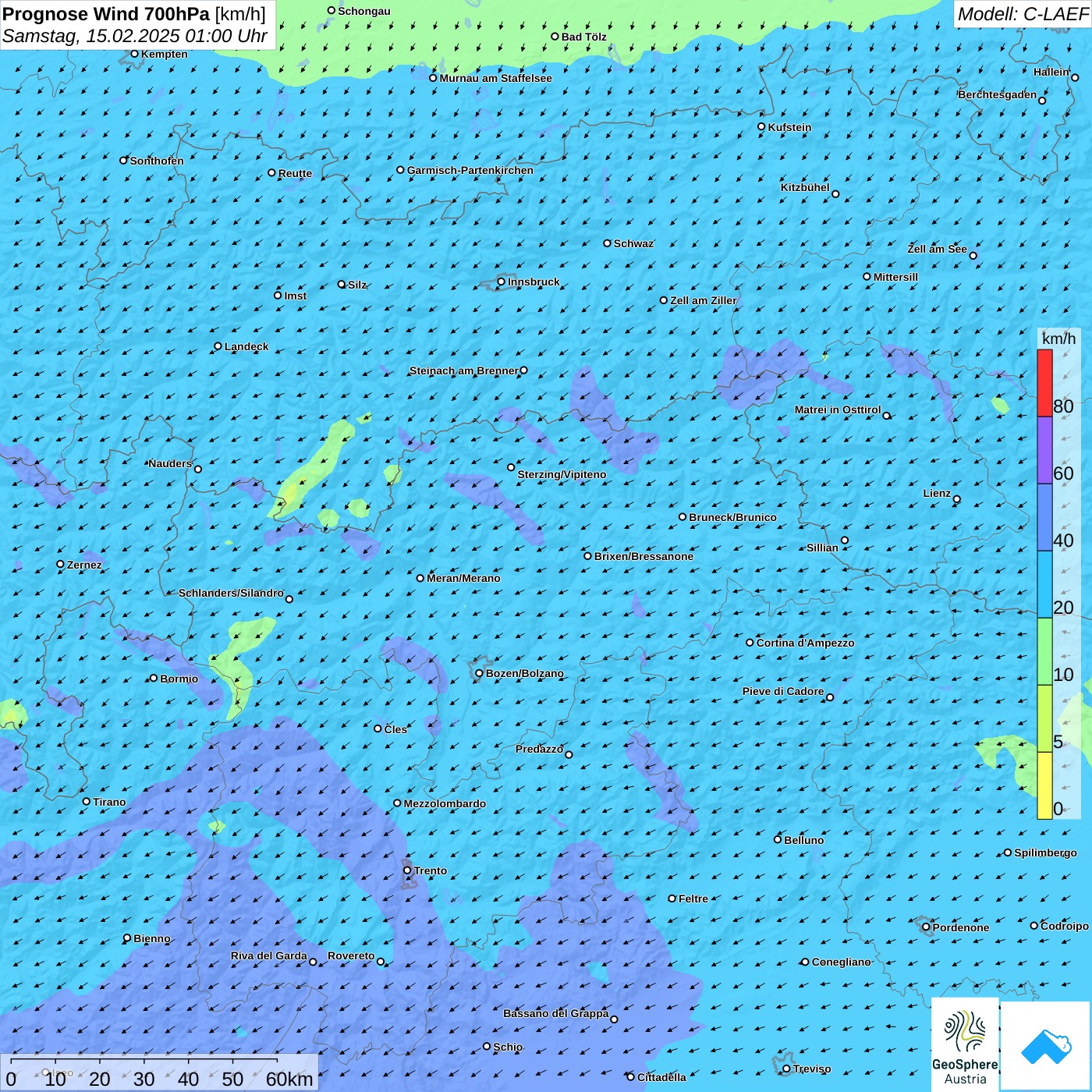The image size is (1092, 1092).
Task: Click the 'Murnau am Staffelsee' label
Action: (496, 78)
